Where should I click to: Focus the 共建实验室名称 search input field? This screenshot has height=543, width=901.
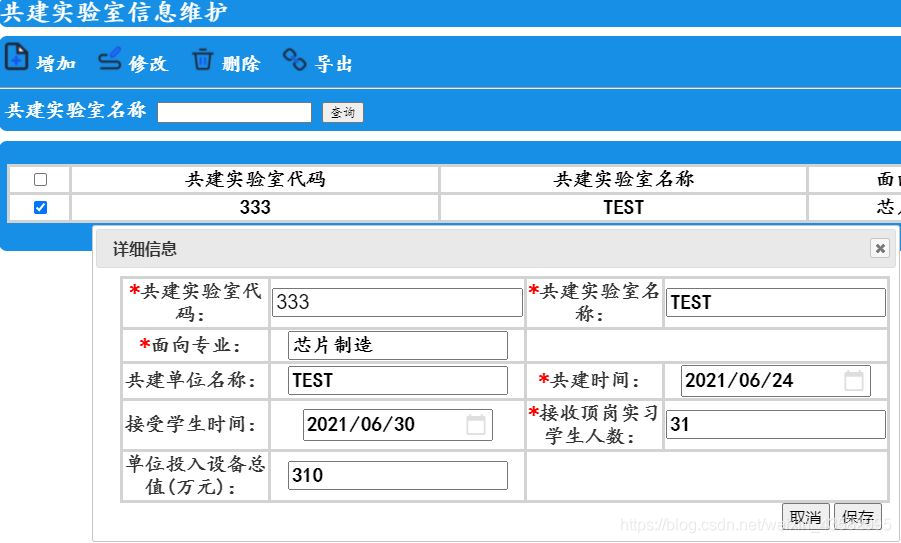click(234, 112)
